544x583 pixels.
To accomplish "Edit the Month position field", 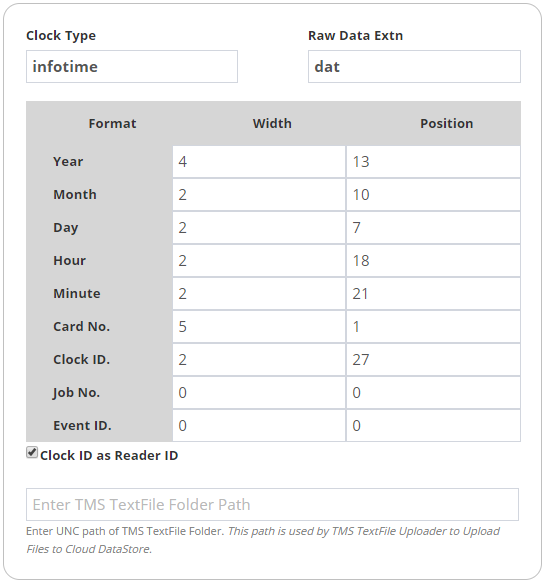I will click(x=433, y=195).
